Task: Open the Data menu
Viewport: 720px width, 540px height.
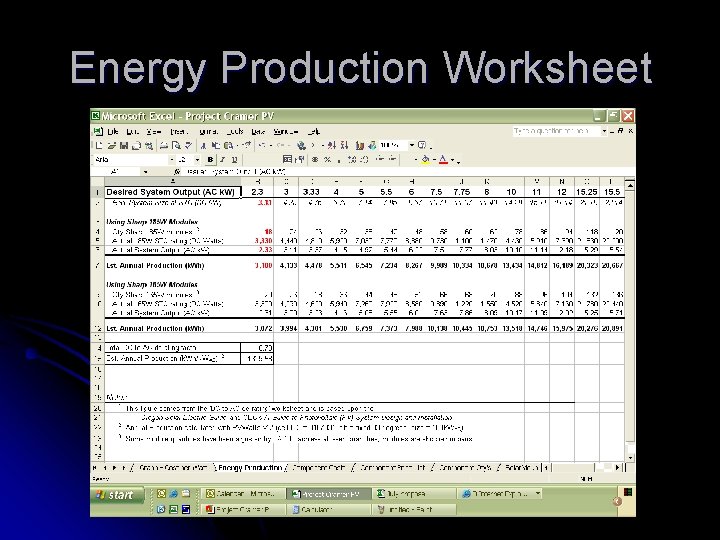Action: tap(258, 131)
